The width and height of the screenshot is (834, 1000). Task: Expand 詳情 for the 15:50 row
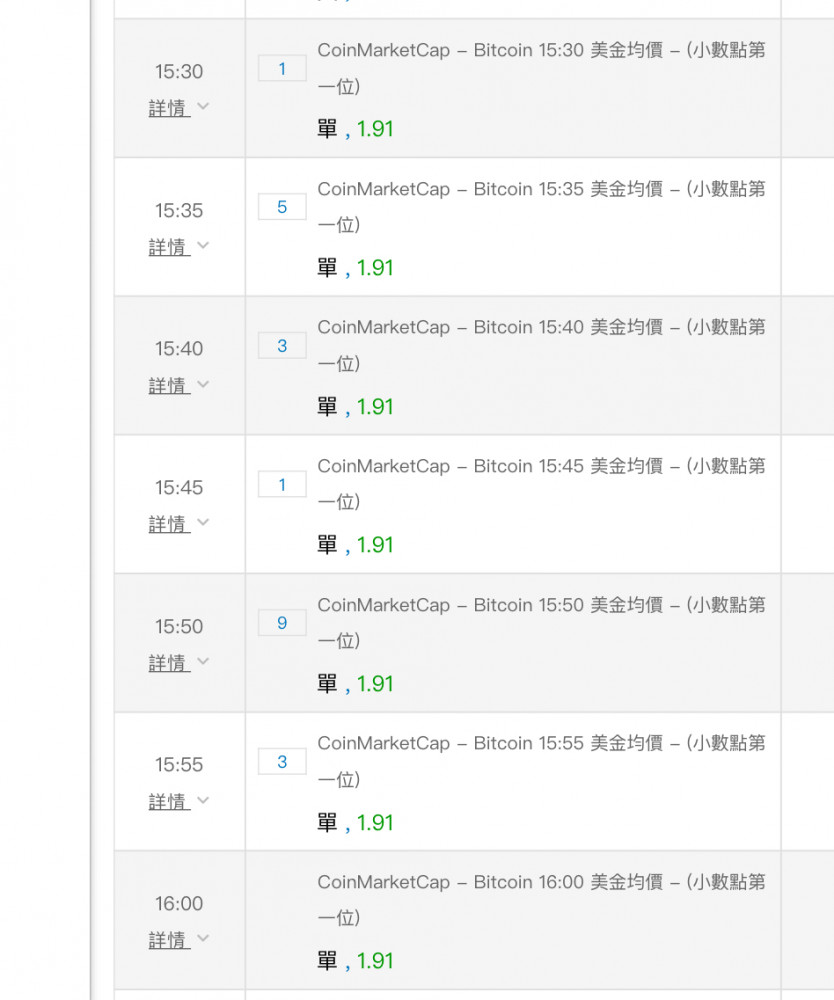pyautogui.click(x=179, y=663)
